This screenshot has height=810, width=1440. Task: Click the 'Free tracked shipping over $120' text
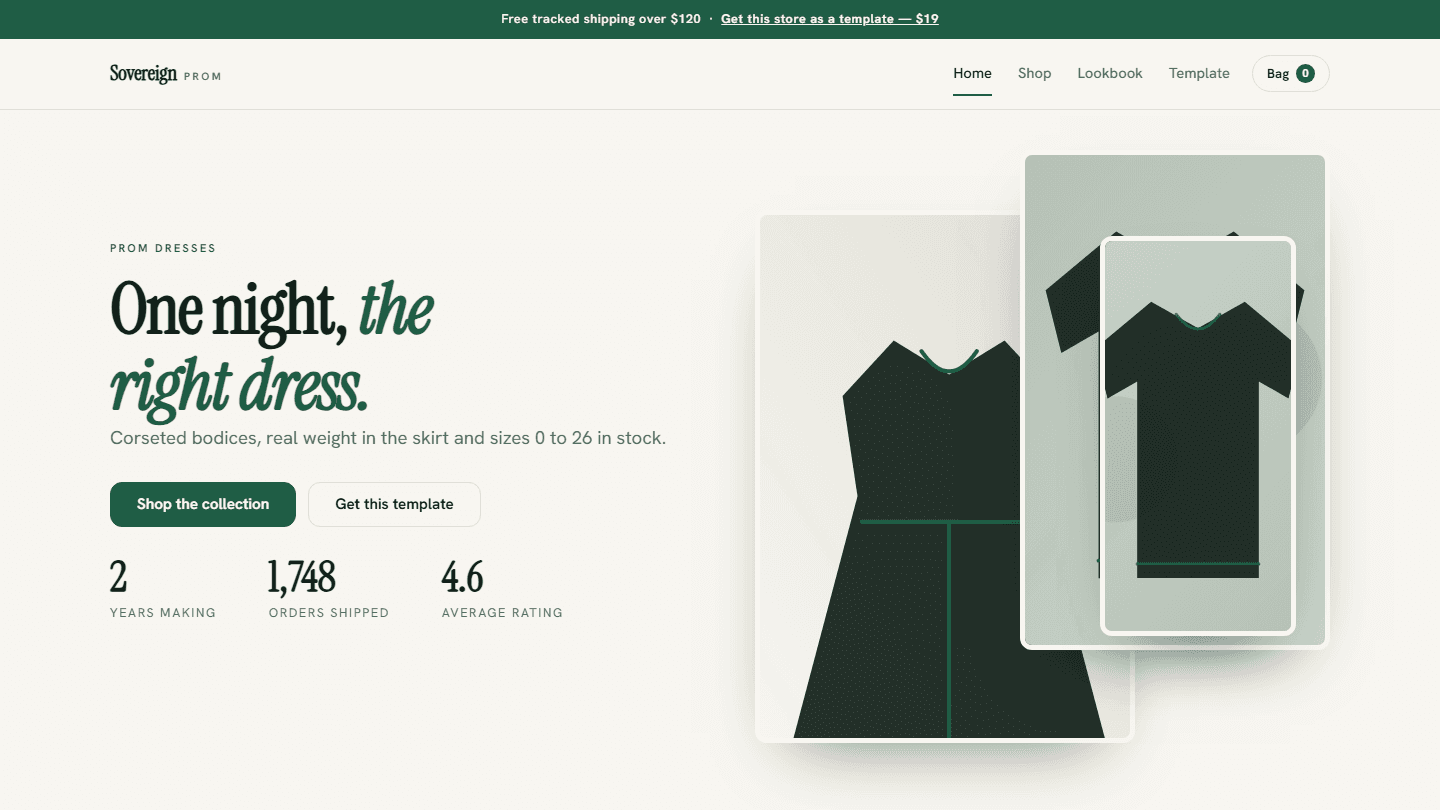pos(601,19)
